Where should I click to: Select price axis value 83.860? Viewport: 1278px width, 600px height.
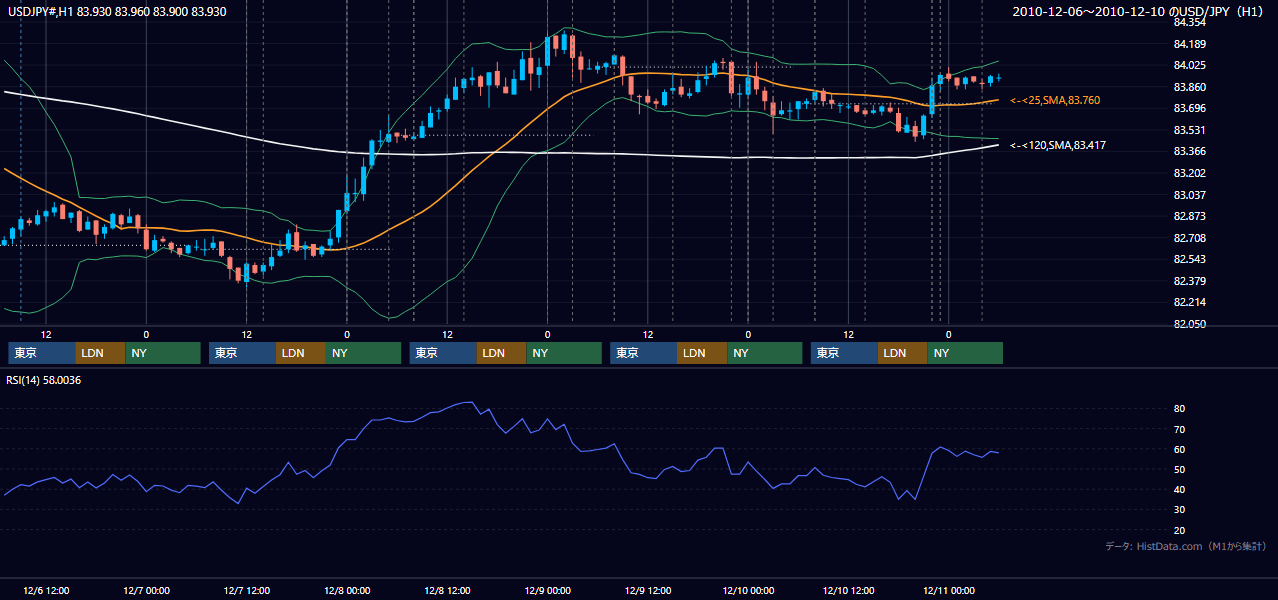(1189, 87)
